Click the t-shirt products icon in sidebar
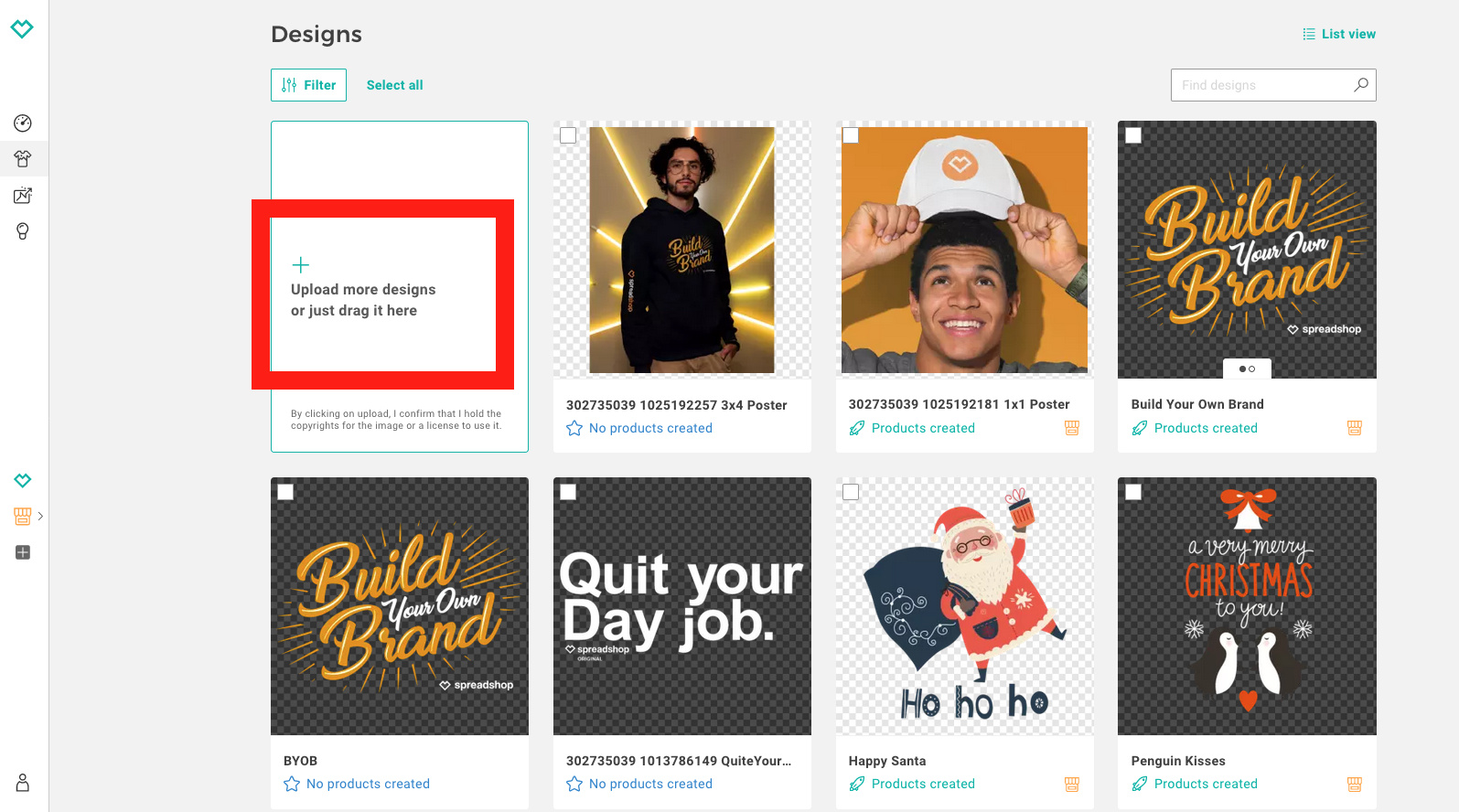This screenshot has width=1459, height=812. pos(23,159)
